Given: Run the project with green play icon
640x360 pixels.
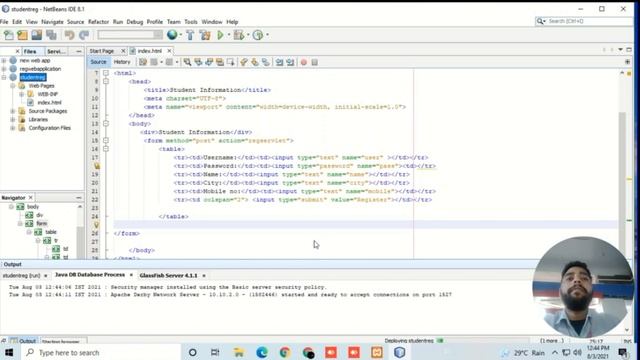Looking at the screenshot, I should pyautogui.click(x=220, y=35).
